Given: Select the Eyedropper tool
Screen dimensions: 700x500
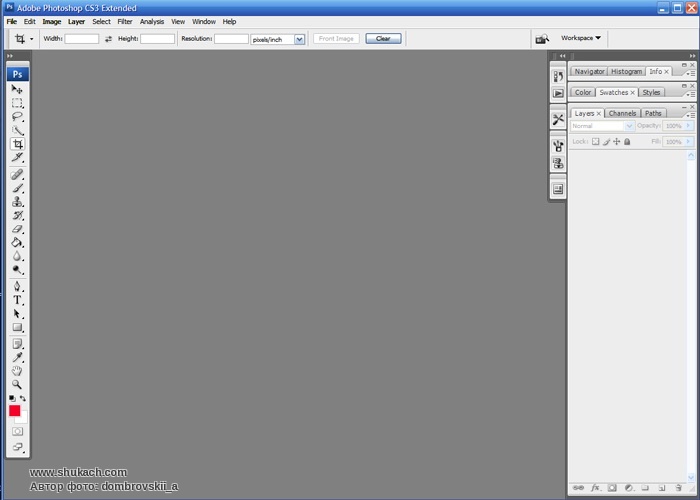Looking at the screenshot, I should point(17,357).
